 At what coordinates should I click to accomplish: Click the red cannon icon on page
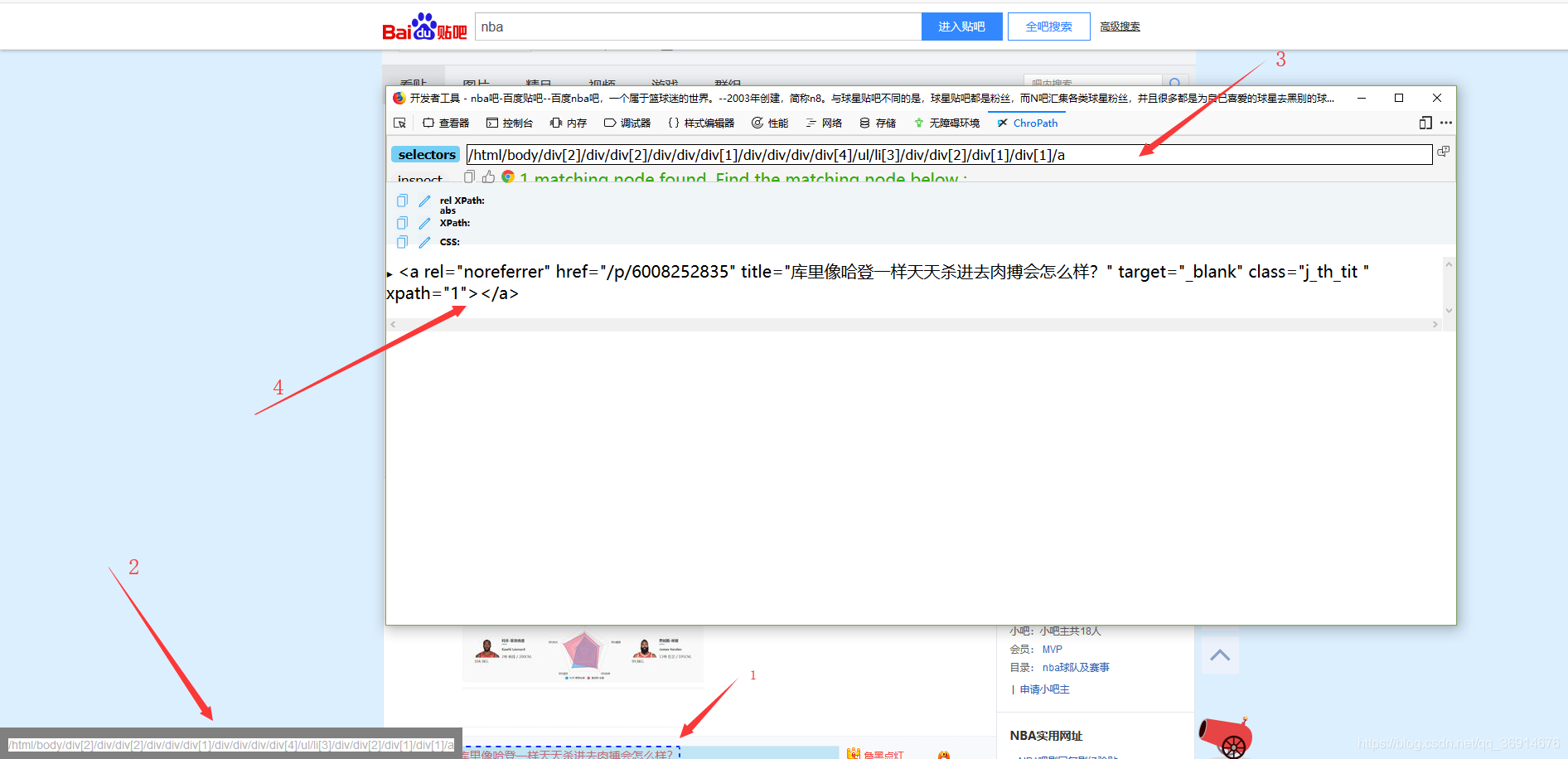tap(1225, 737)
